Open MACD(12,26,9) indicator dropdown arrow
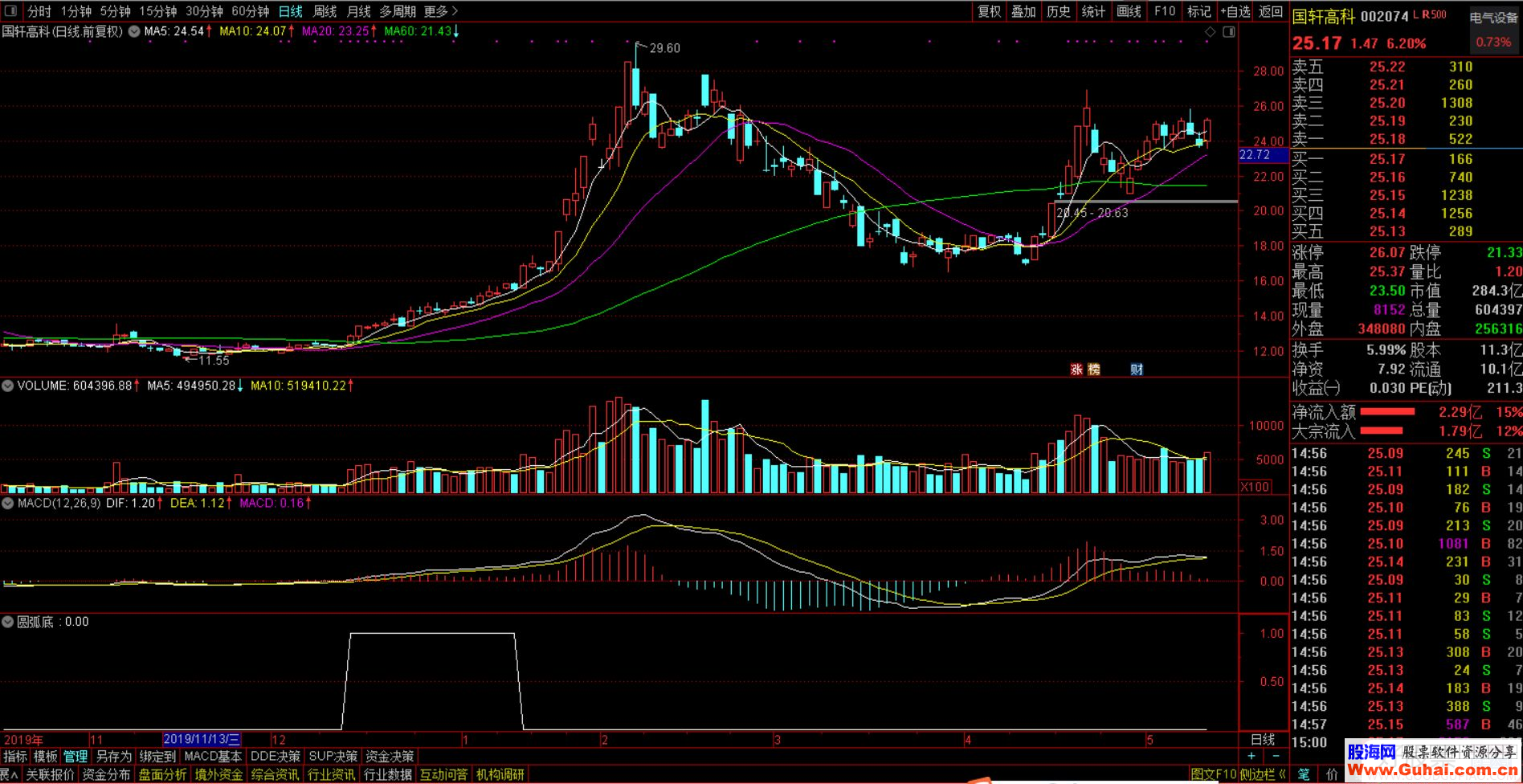 coord(8,503)
